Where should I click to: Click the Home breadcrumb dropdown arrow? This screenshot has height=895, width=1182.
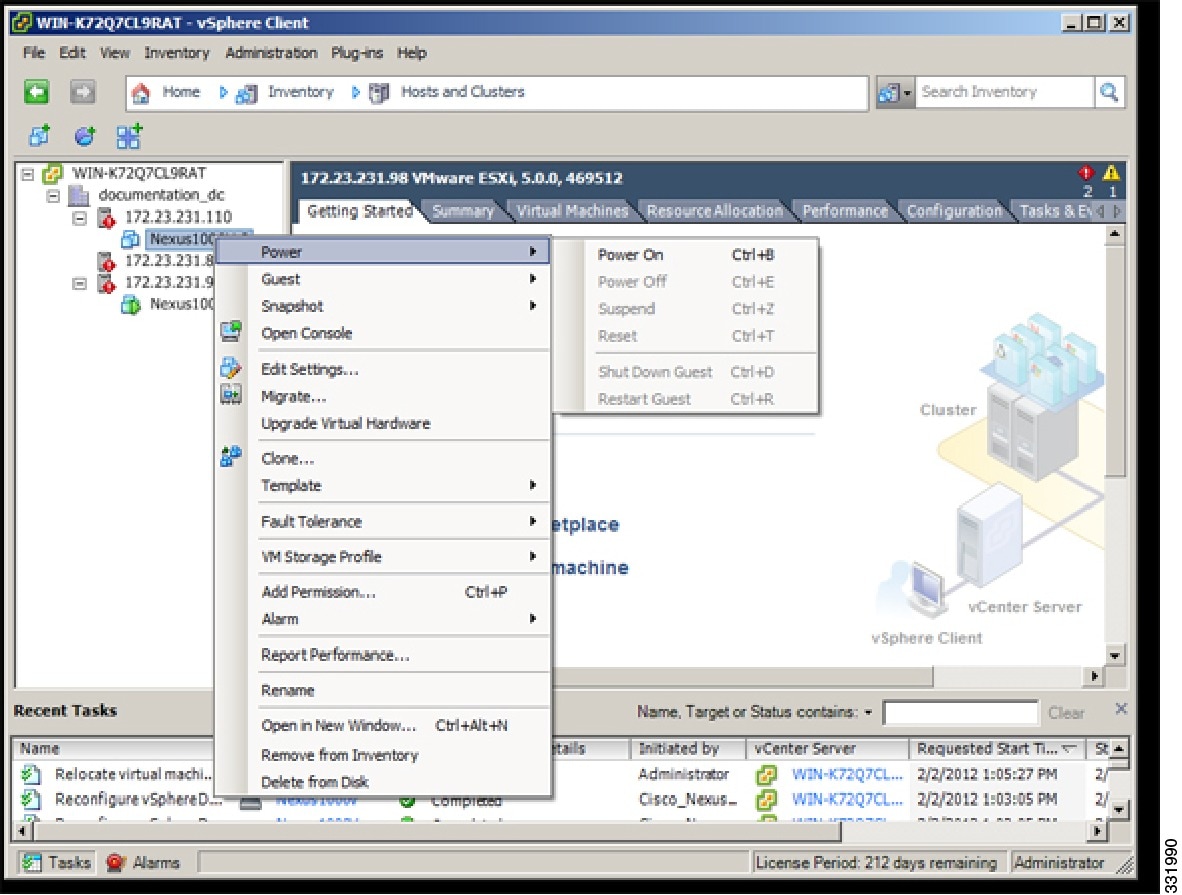coord(223,92)
